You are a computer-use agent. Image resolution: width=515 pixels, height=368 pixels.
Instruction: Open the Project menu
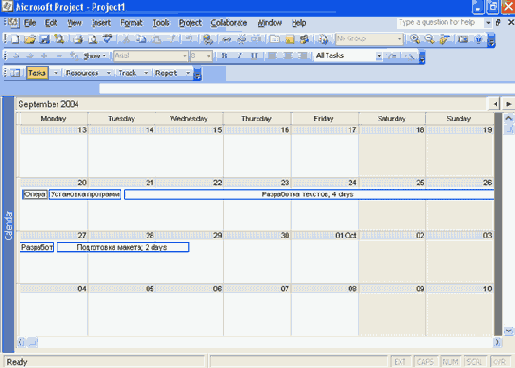point(190,23)
